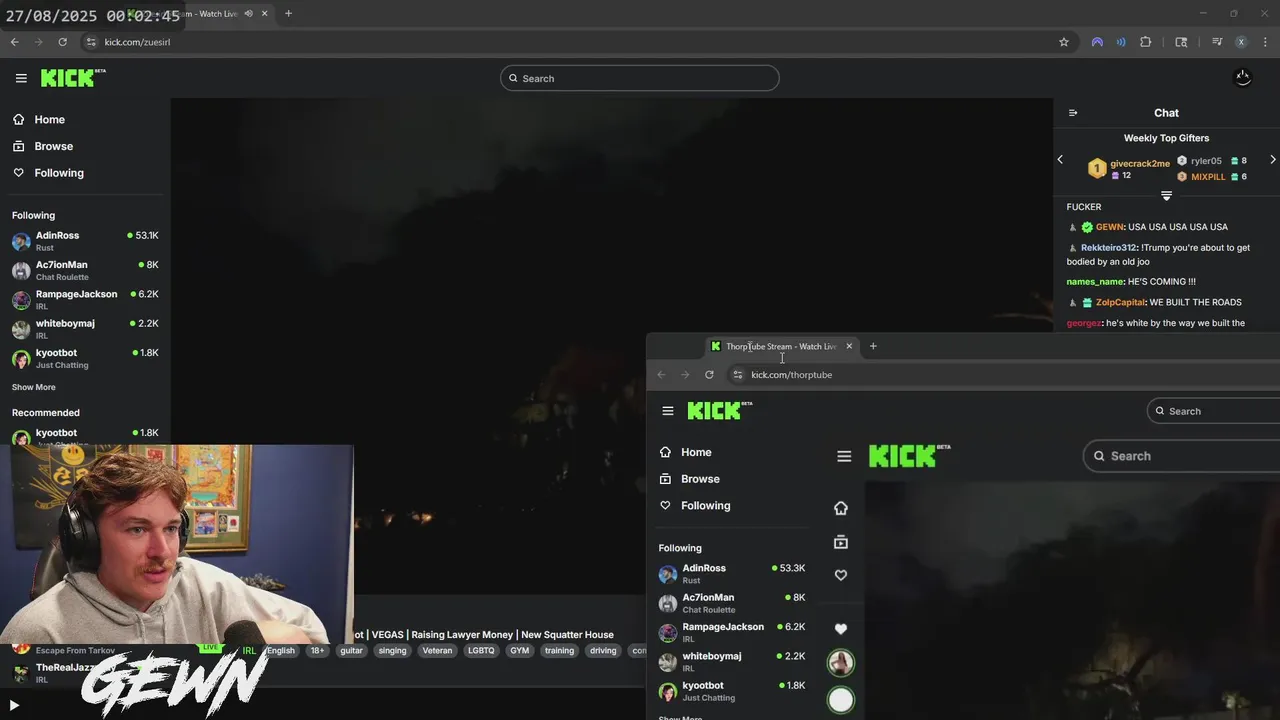Open the browser extensions puzzle icon

[x=1146, y=42]
